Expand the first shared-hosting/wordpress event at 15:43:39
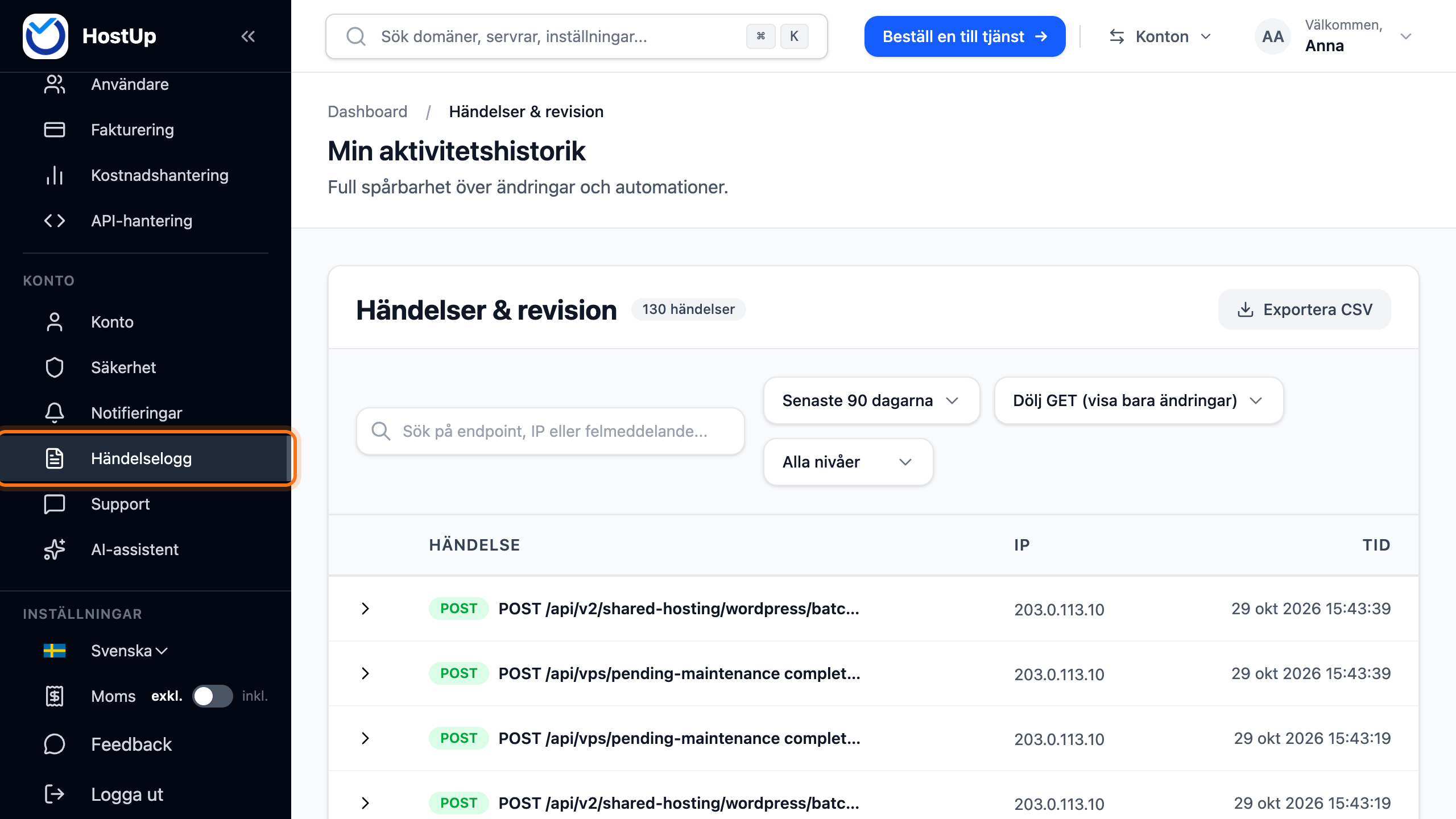 (x=365, y=609)
